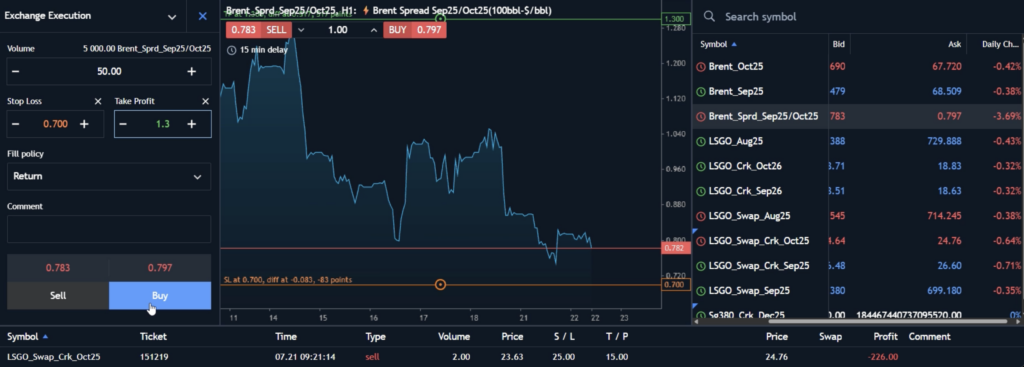This screenshot has height=367, width=1024.
Task: Remove the Take Profit value
Action: (206, 101)
